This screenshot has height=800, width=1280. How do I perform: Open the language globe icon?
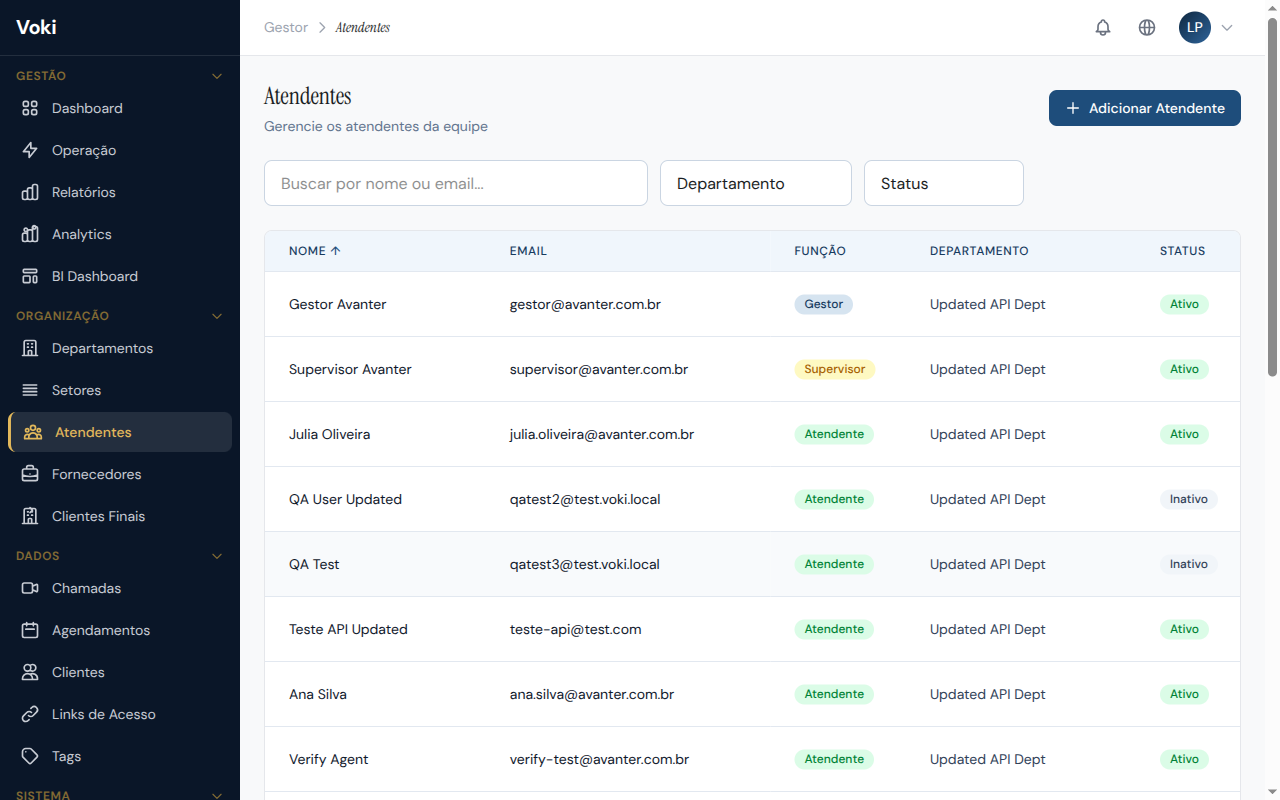[1147, 28]
